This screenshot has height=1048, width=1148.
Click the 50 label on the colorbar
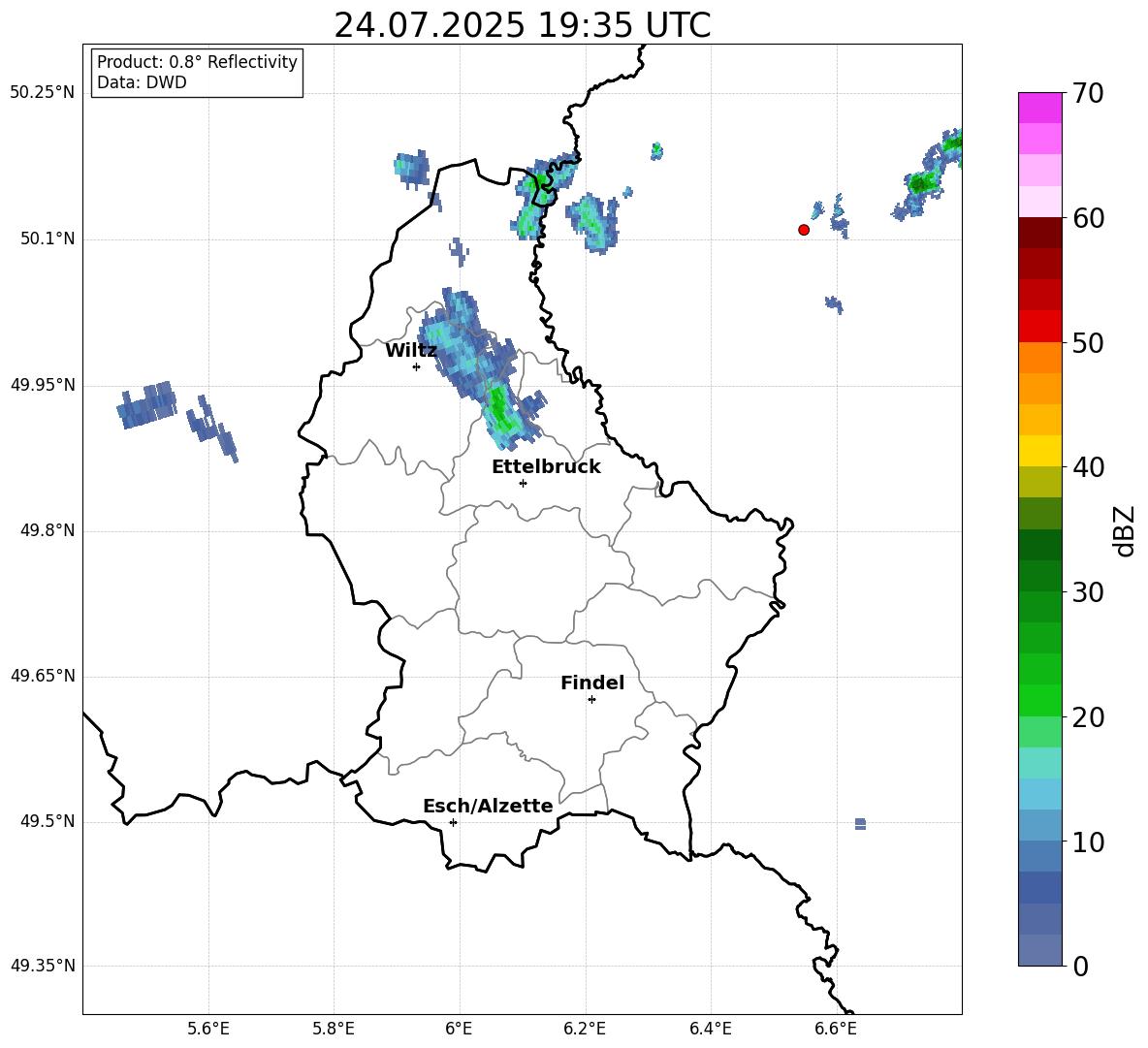(1088, 343)
